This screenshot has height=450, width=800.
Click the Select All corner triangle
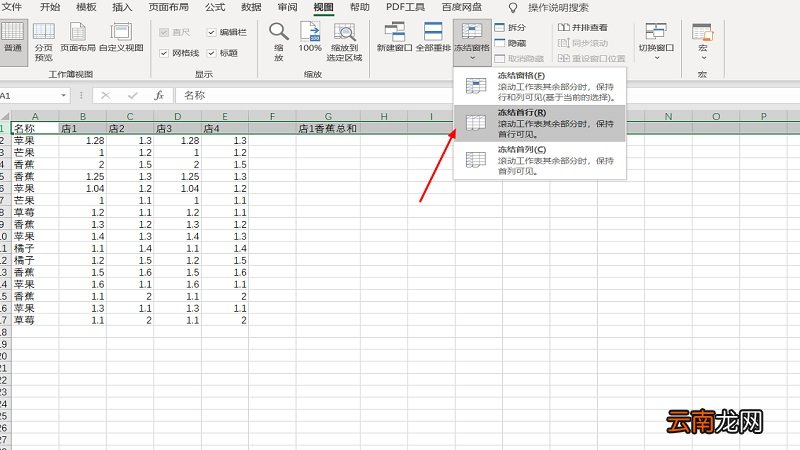[5, 116]
